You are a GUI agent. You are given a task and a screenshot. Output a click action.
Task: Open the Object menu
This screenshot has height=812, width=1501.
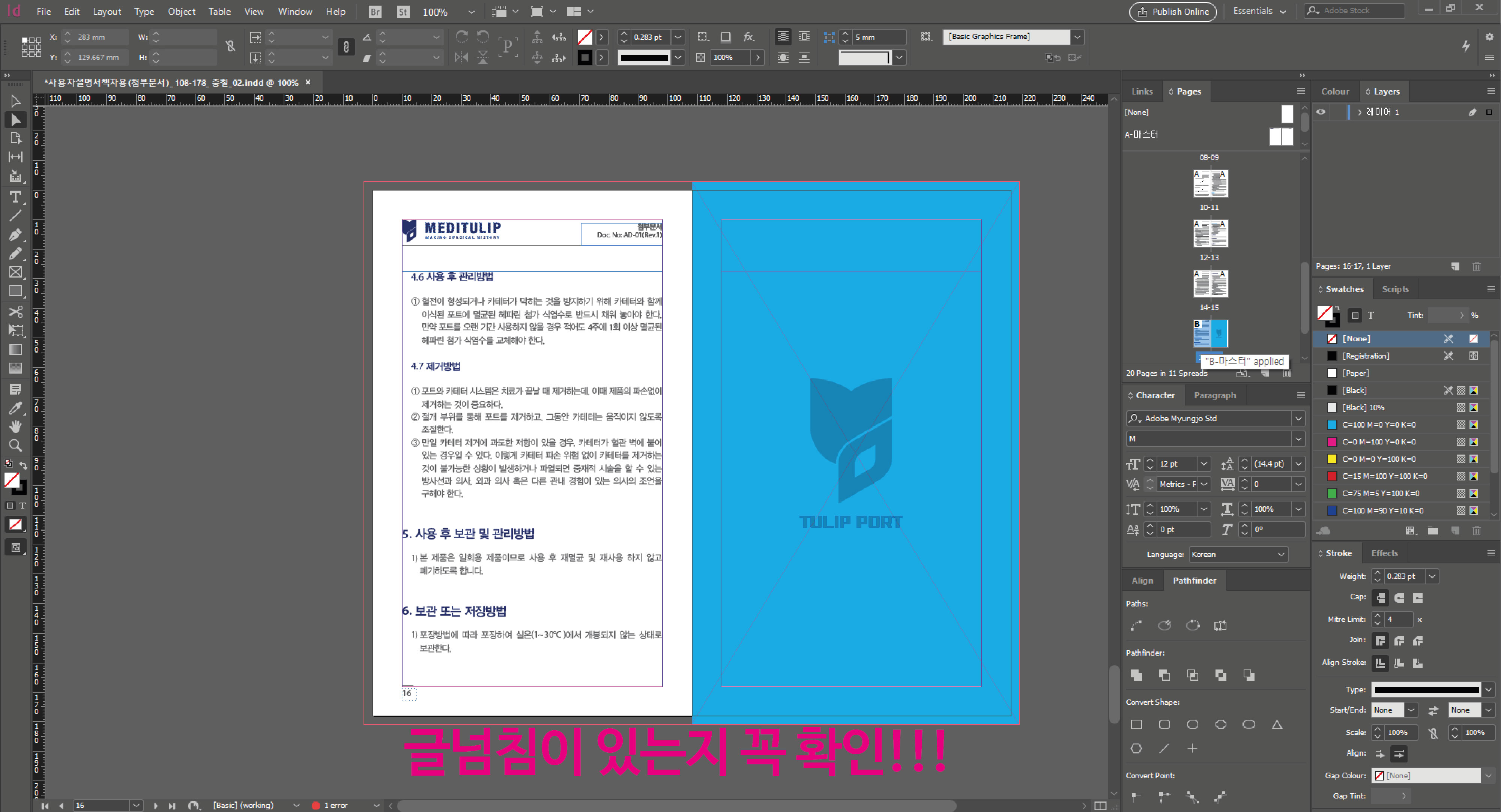181,12
